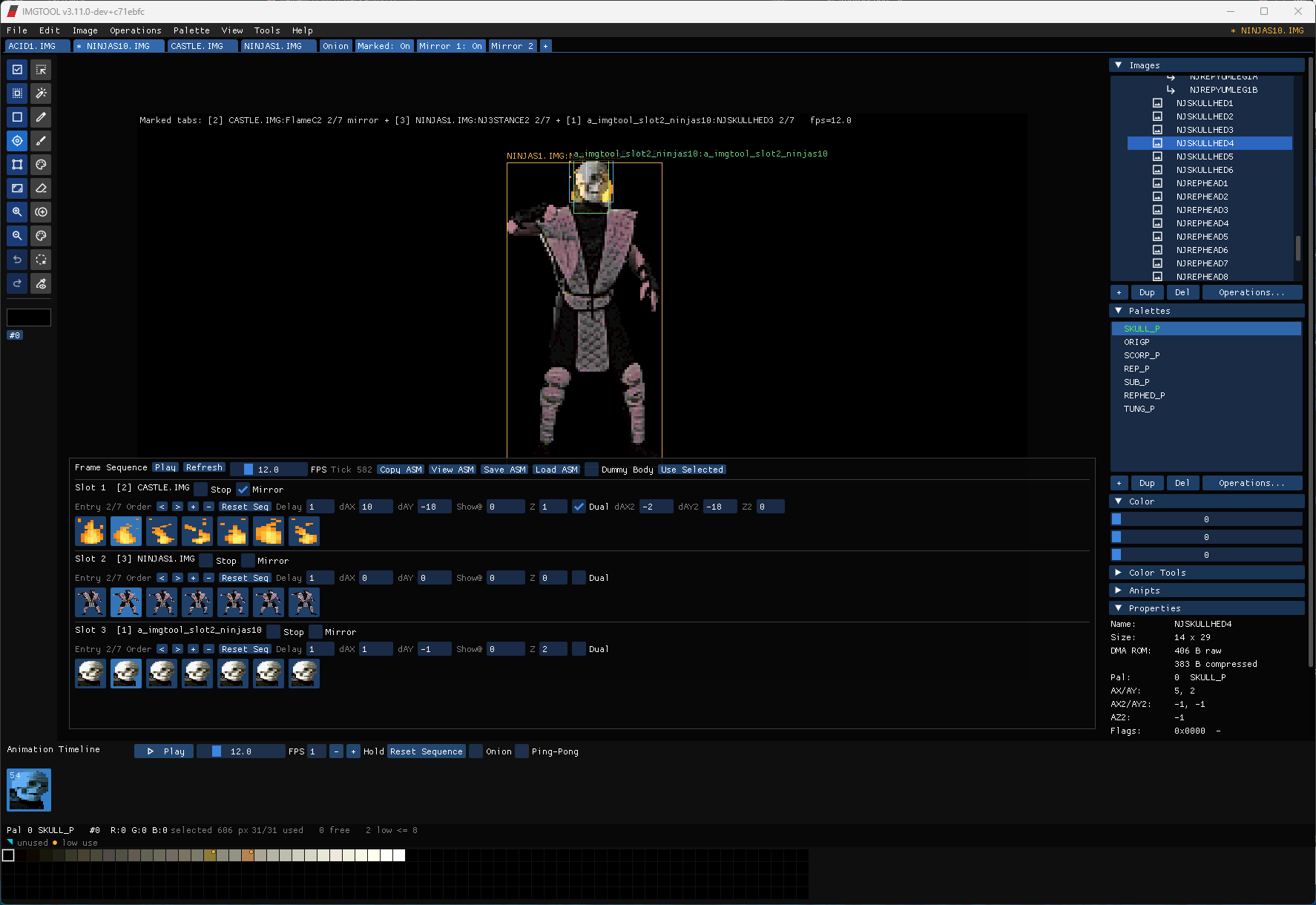Collapse the Images panel
Screen dimensions: 1316x905
(1119, 65)
